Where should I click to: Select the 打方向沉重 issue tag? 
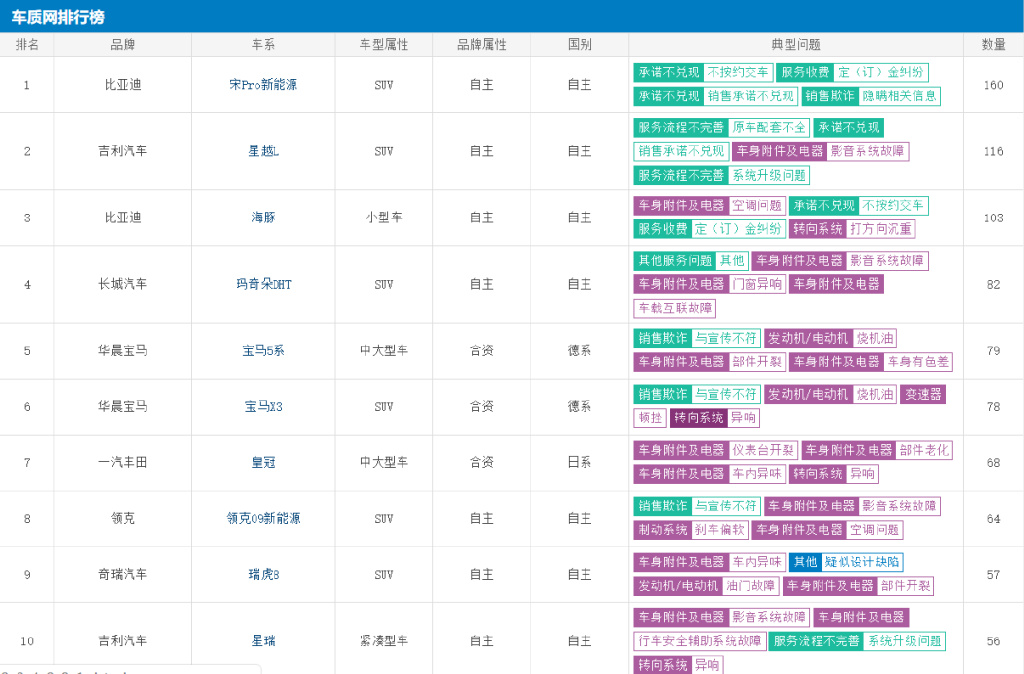[880, 229]
